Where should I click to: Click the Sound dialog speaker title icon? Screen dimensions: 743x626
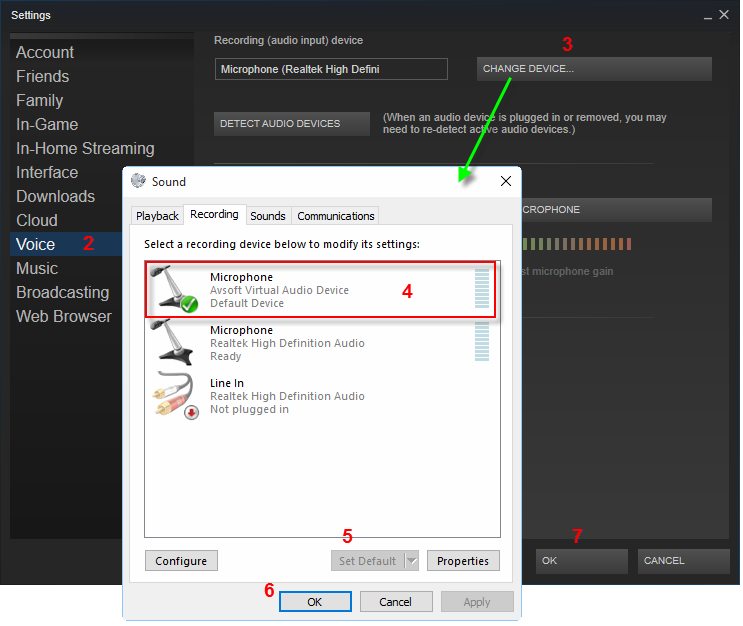(x=138, y=181)
